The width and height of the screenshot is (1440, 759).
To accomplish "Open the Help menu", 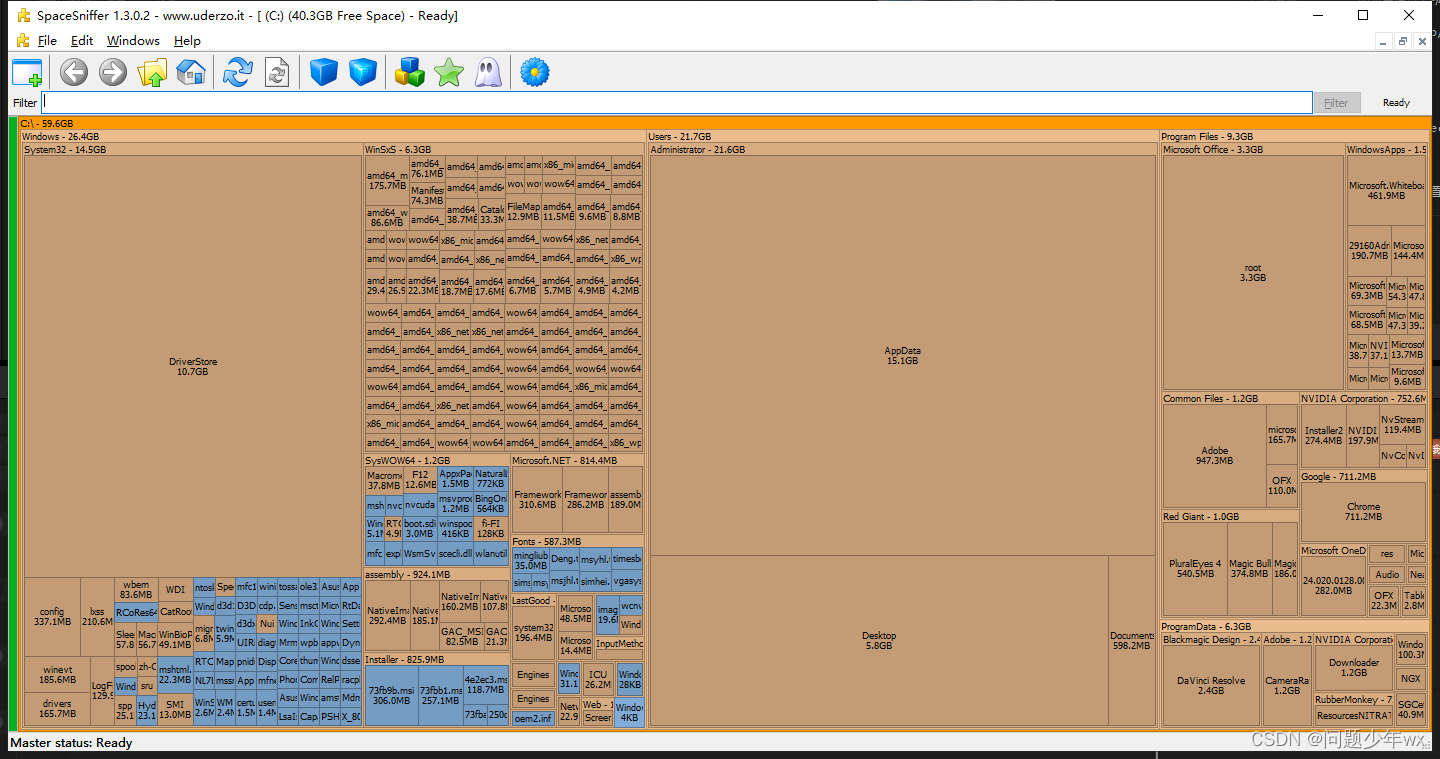I will click(x=187, y=41).
